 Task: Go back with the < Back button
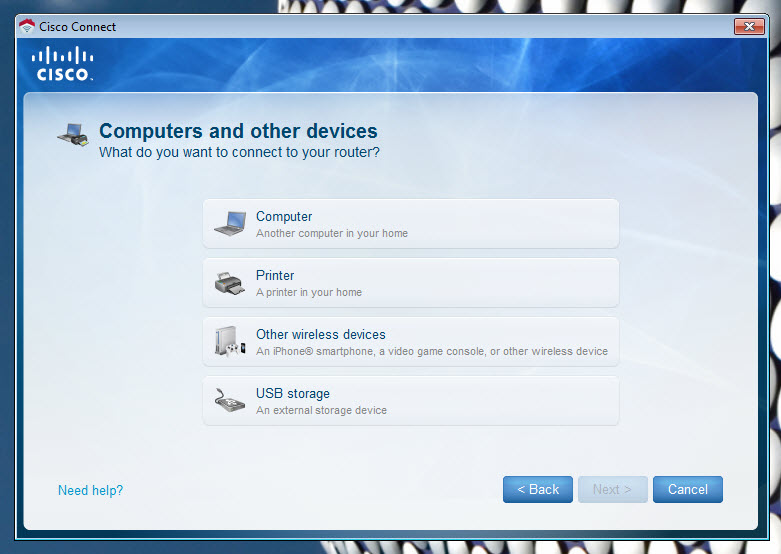(x=538, y=489)
